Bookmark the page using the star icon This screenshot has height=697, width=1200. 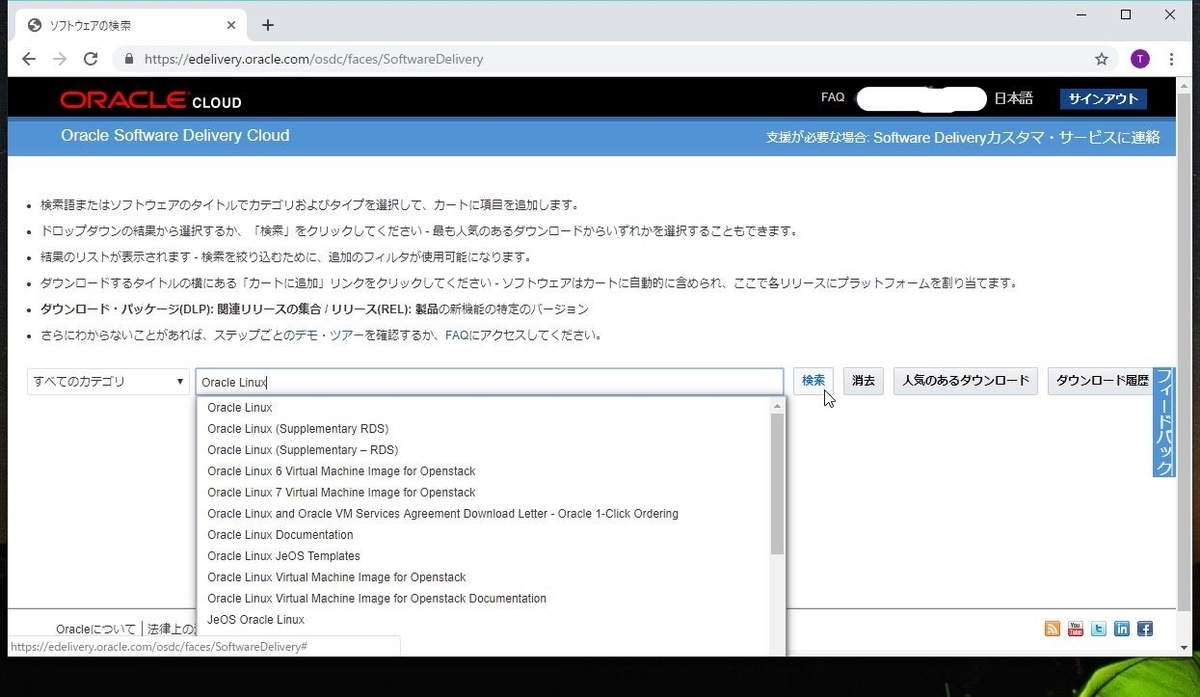(1101, 59)
